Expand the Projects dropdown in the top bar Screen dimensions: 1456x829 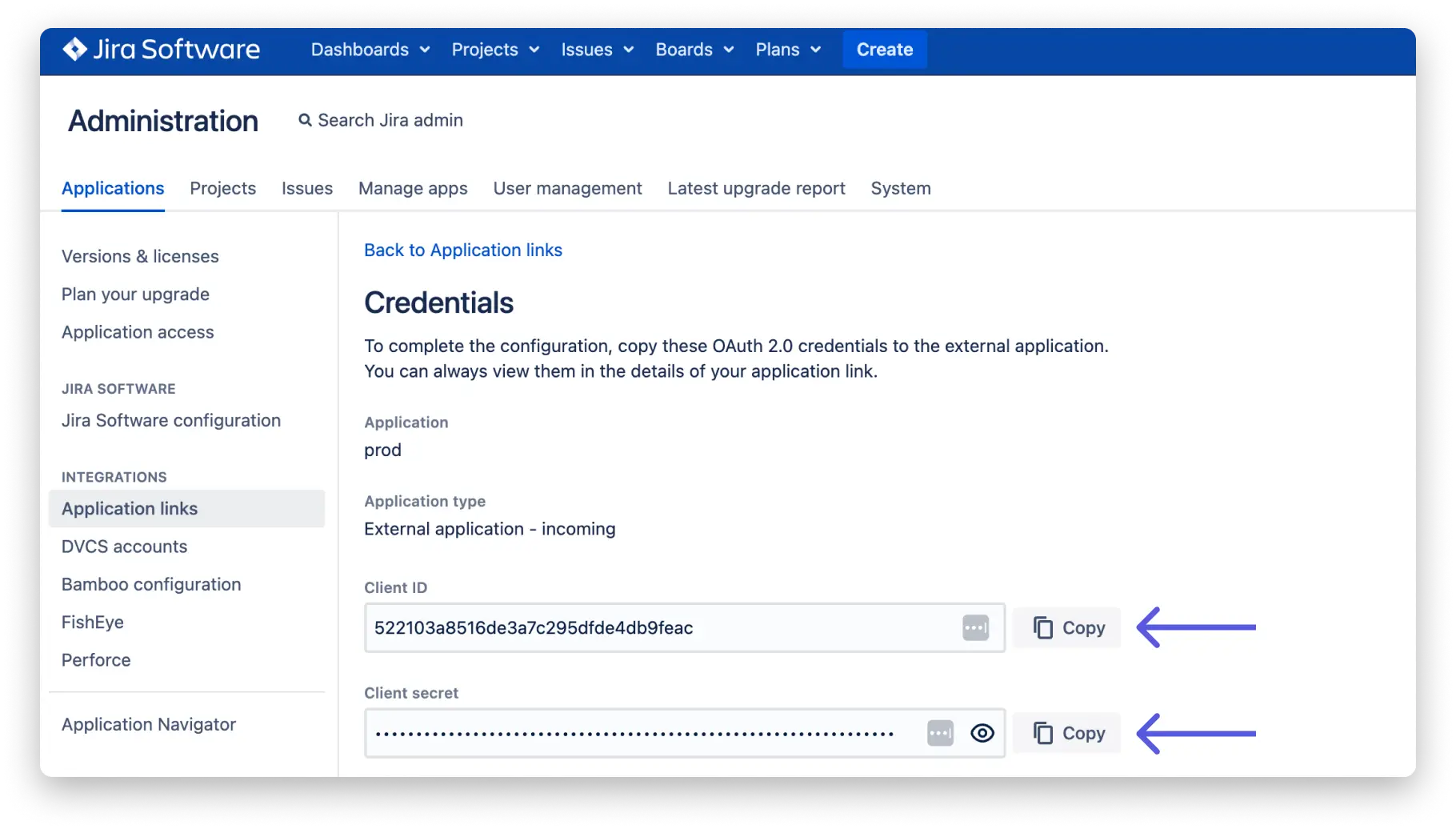click(x=495, y=50)
